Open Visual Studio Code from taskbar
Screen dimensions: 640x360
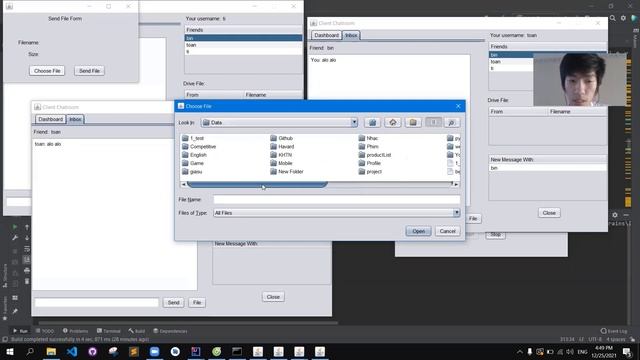[x=72, y=351]
